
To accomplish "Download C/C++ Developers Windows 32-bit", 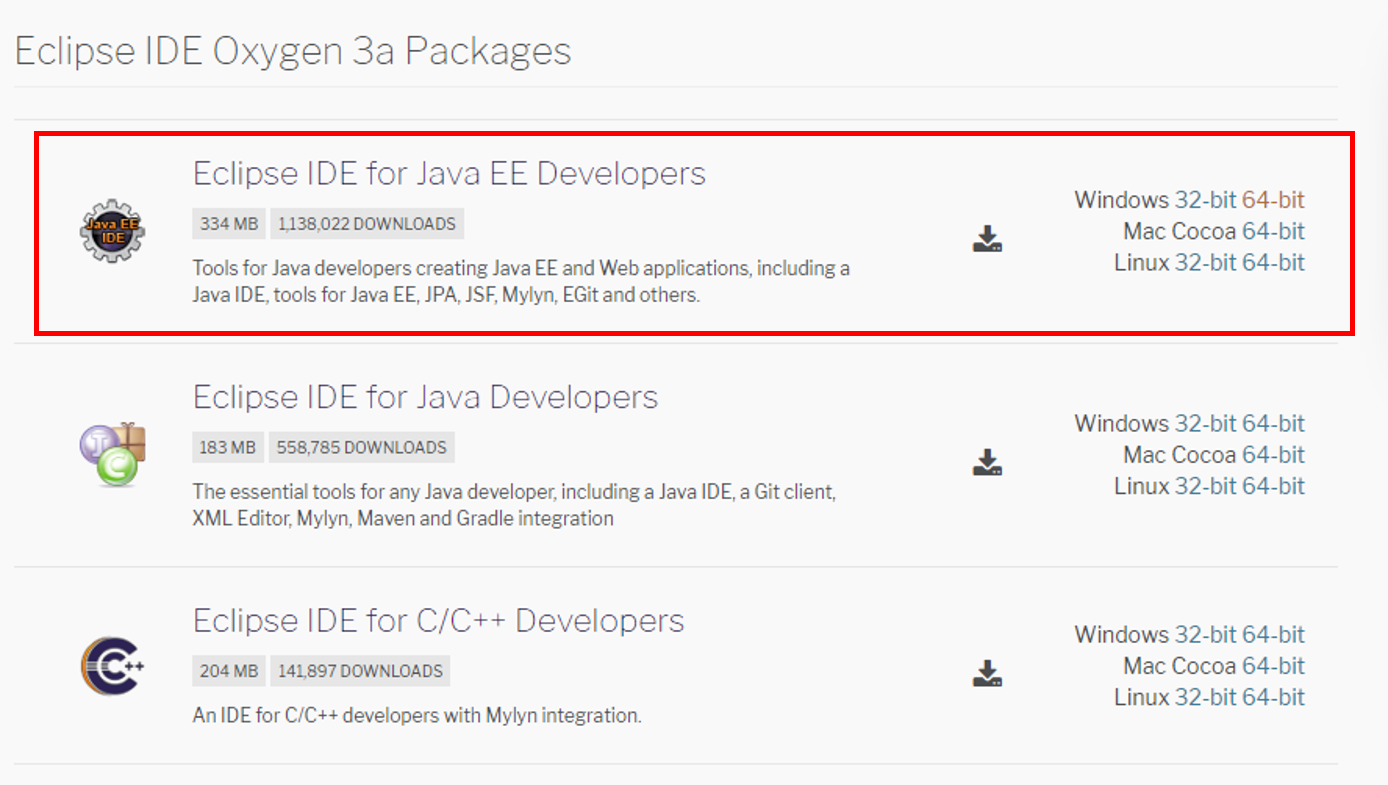I will pos(1205,634).
